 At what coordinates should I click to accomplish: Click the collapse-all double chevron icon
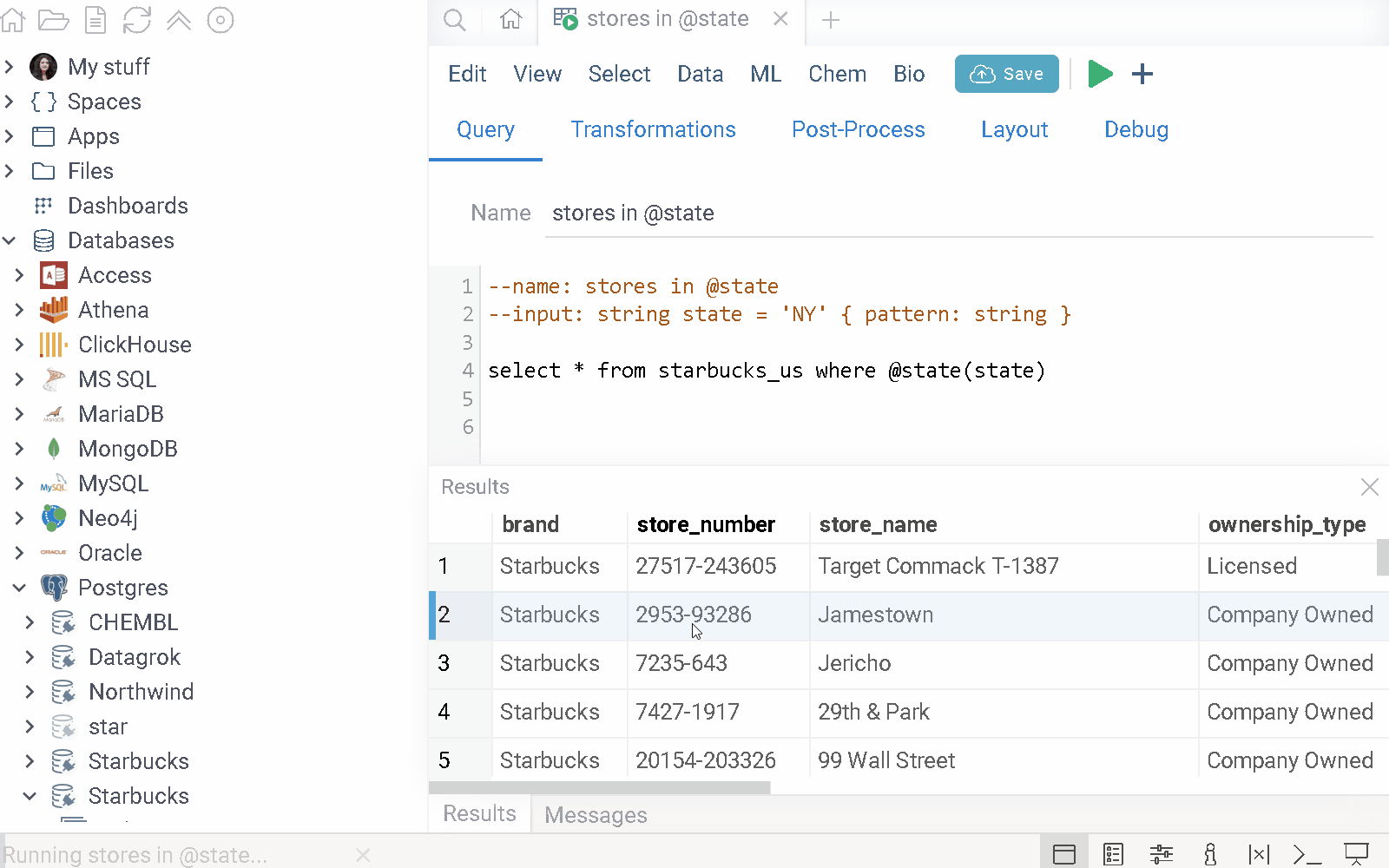pyautogui.click(x=179, y=19)
